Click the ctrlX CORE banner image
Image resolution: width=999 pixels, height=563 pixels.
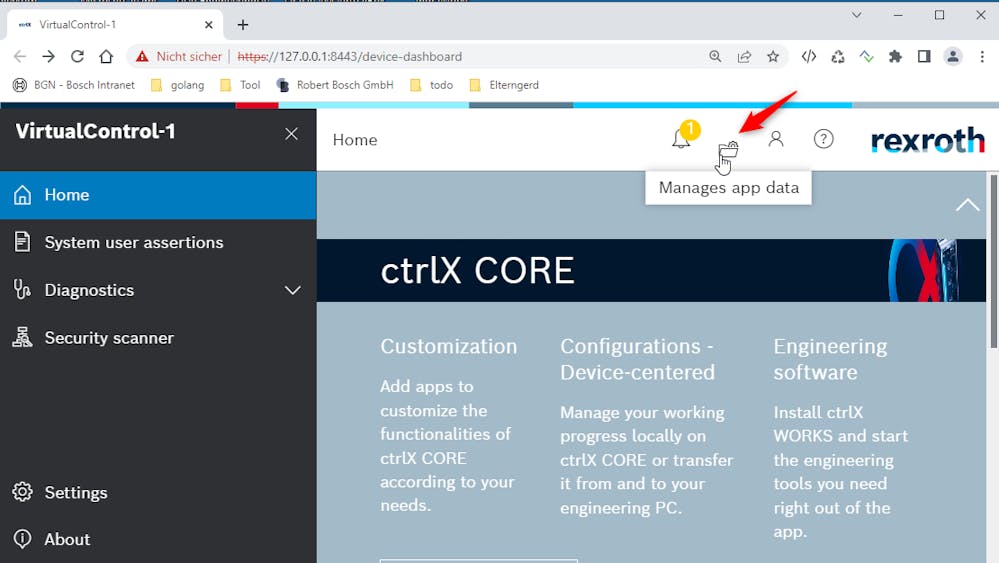(x=923, y=270)
